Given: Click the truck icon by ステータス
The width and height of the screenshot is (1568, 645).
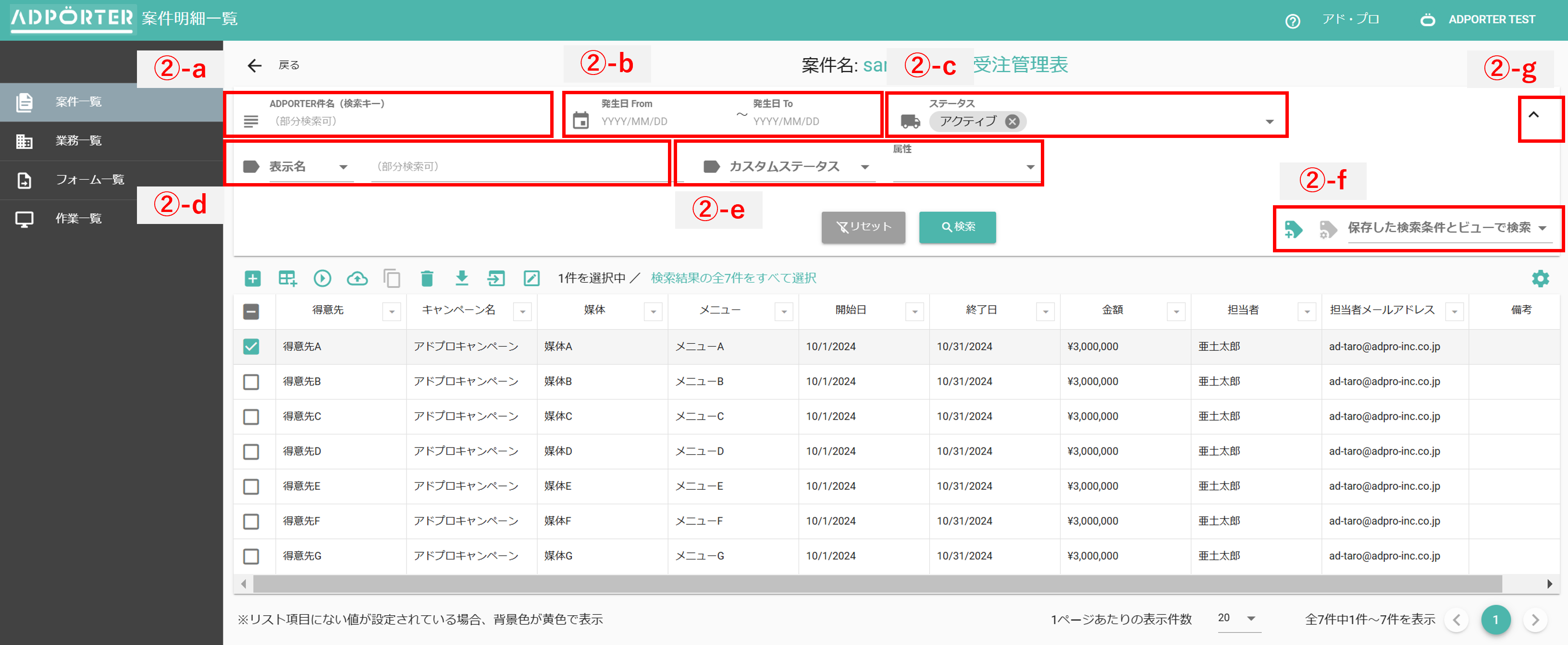Looking at the screenshot, I should click(910, 121).
